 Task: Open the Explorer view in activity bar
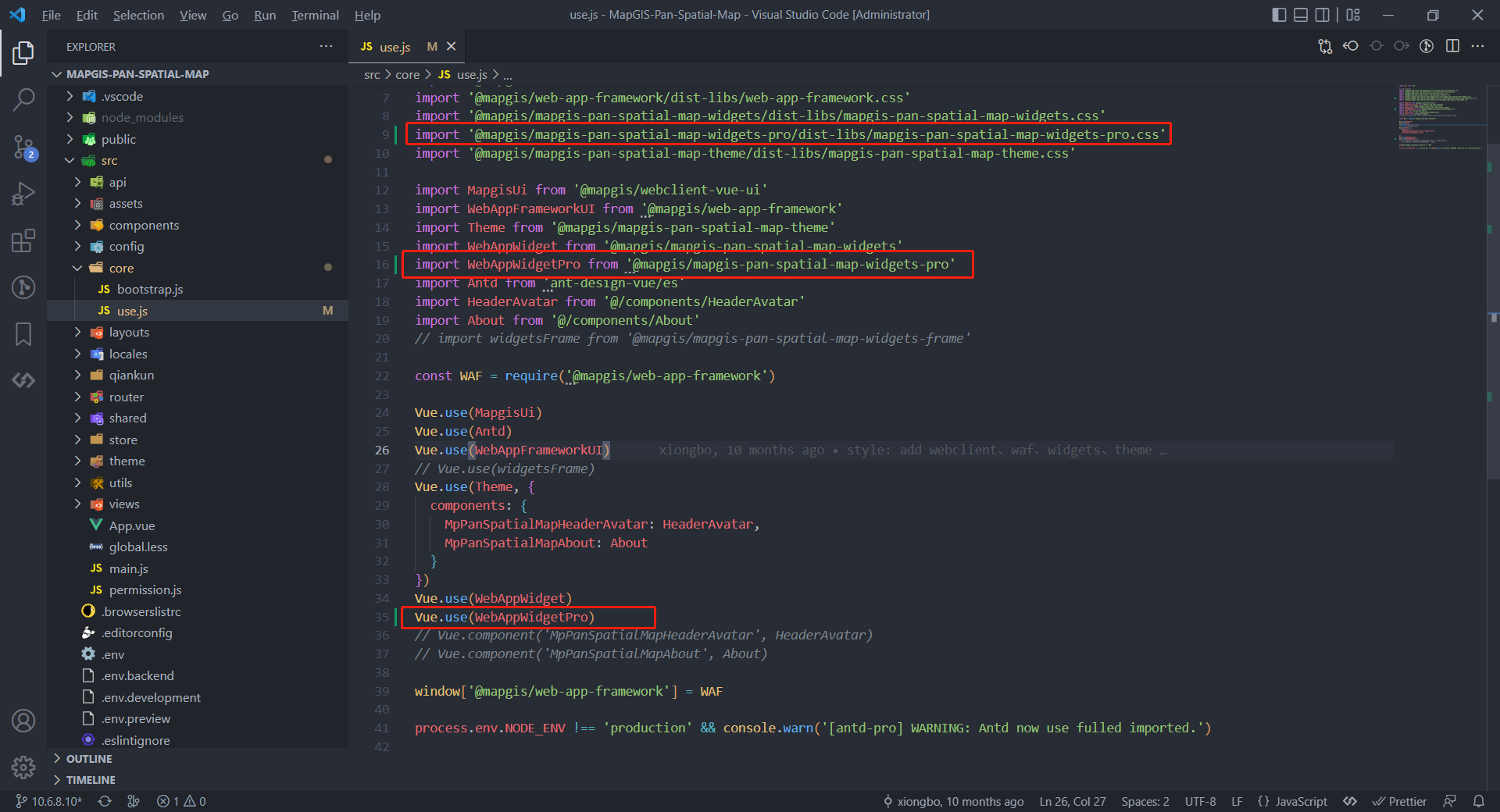[23, 53]
